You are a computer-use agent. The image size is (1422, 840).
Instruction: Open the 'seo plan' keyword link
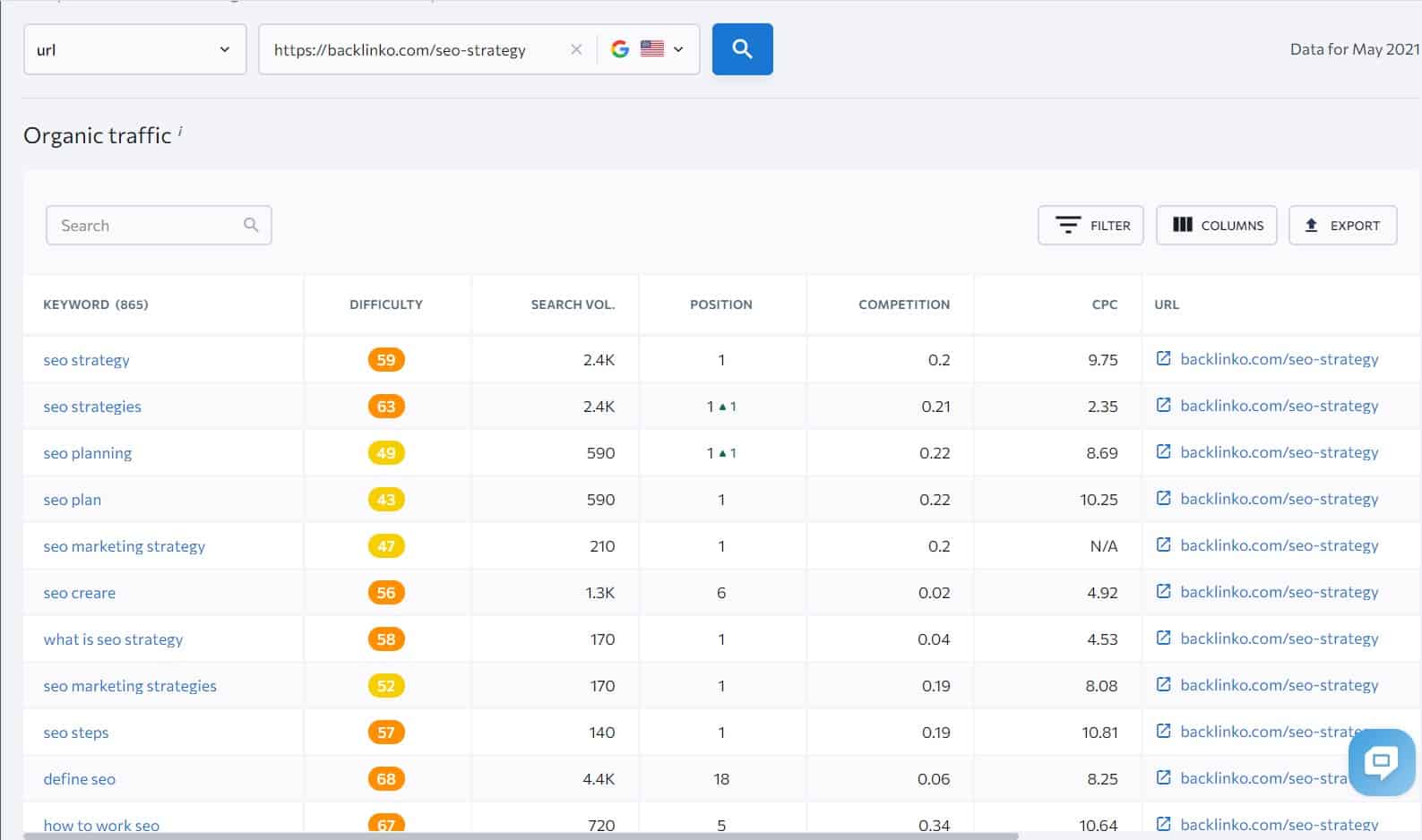coord(72,500)
